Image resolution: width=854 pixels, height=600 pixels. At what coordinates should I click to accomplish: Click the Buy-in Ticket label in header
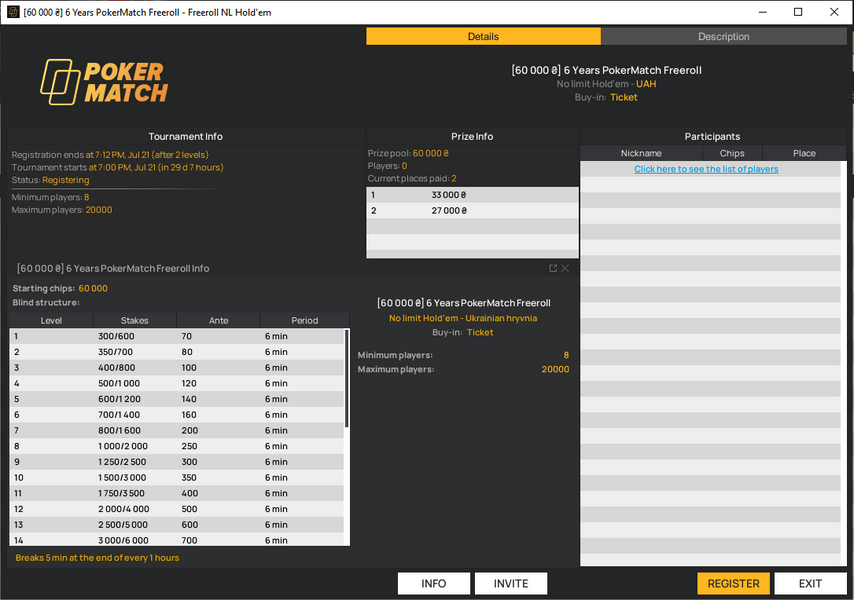(606, 97)
